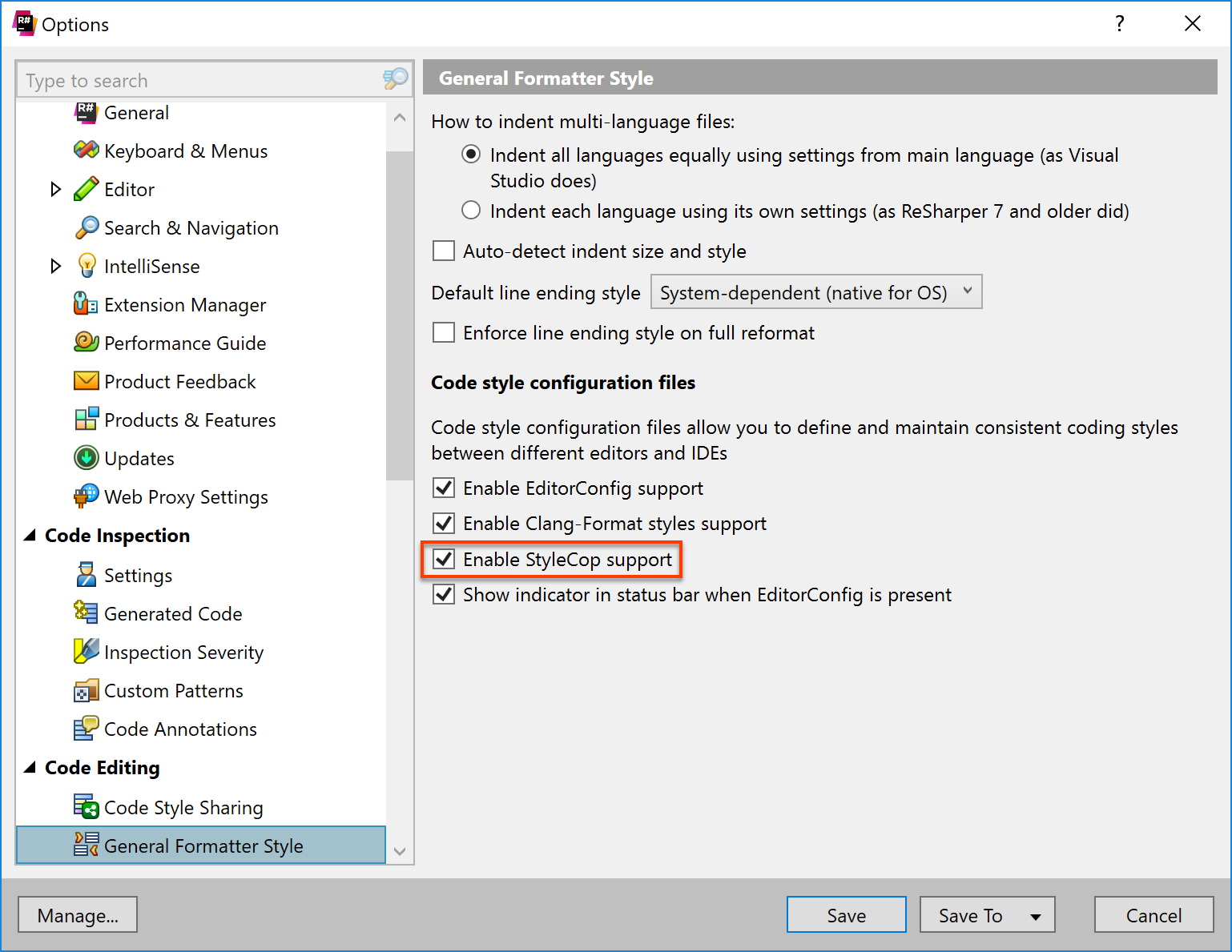
Task: Click the ReSharper General icon in tree
Action: coord(87,112)
